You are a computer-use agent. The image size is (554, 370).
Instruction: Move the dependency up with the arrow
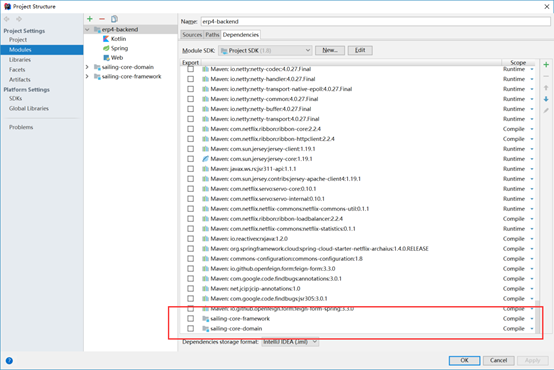[546, 88]
